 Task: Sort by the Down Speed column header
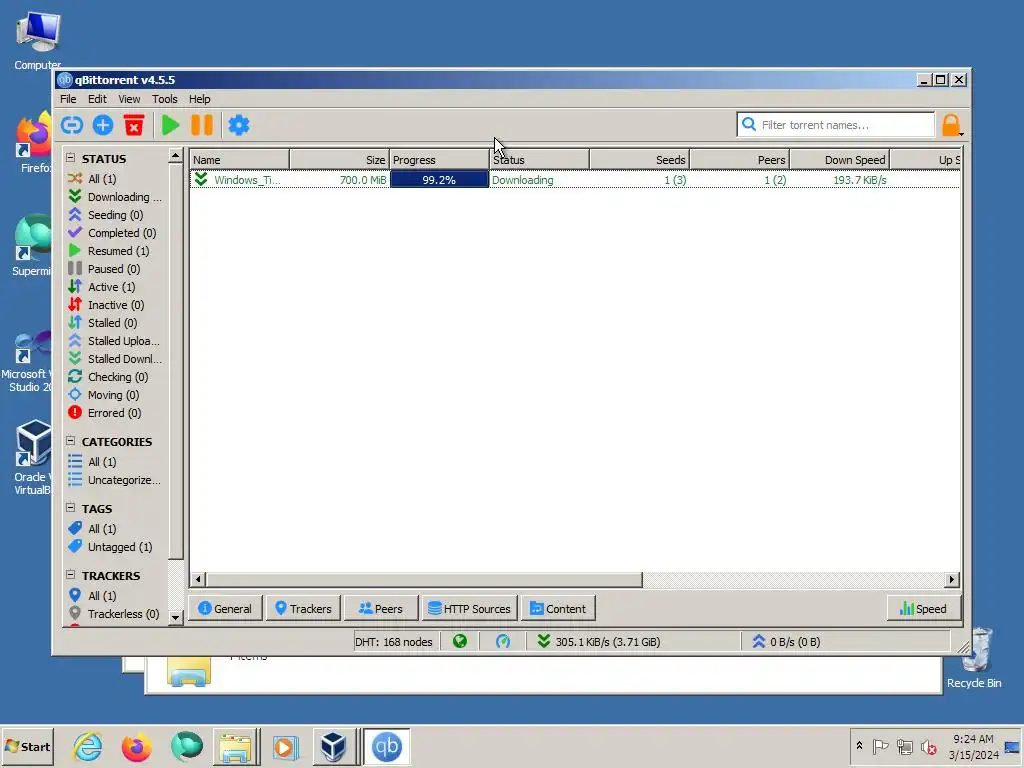[x=840, y=159]
